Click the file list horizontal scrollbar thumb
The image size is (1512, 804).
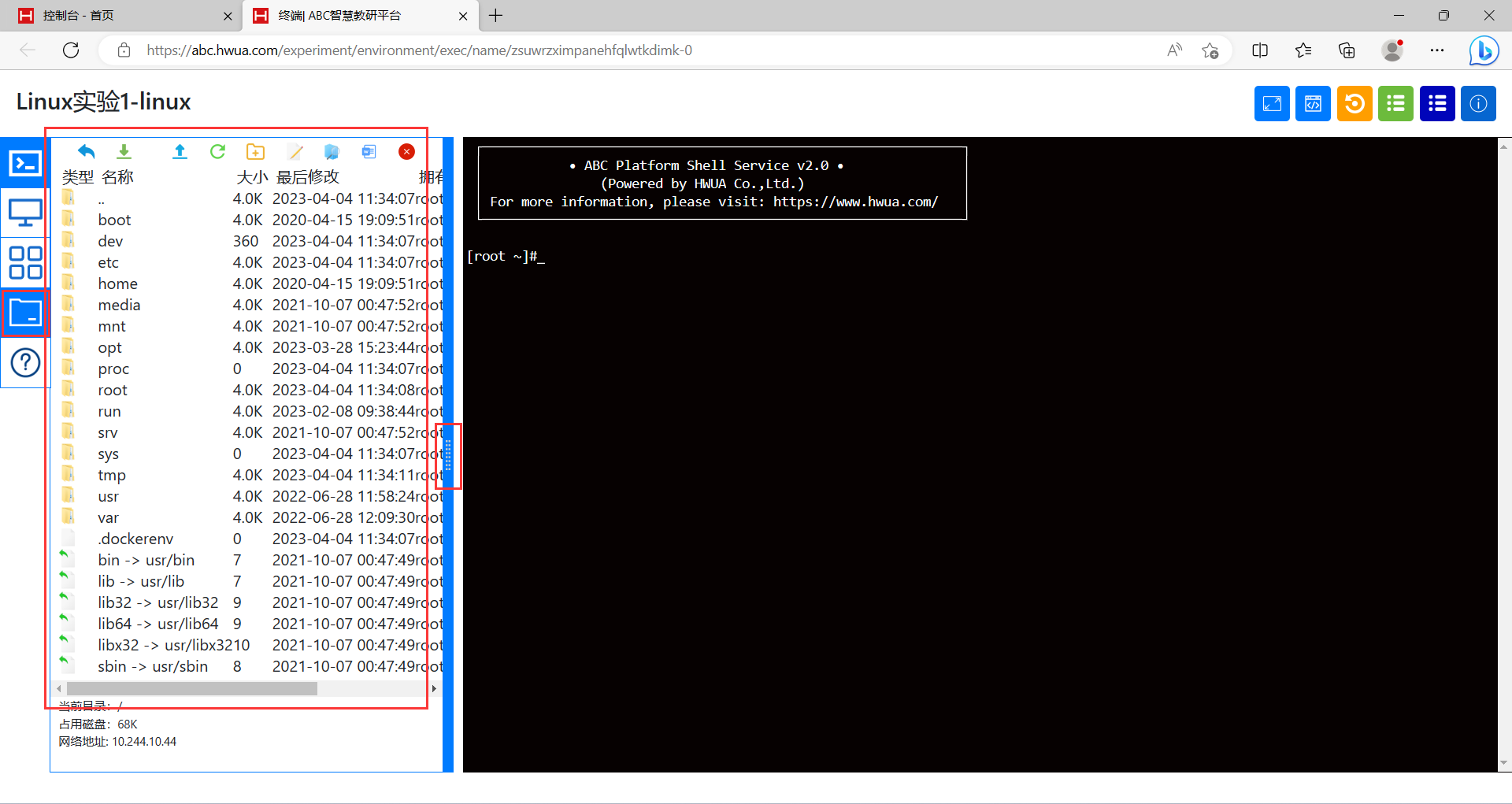191,688
